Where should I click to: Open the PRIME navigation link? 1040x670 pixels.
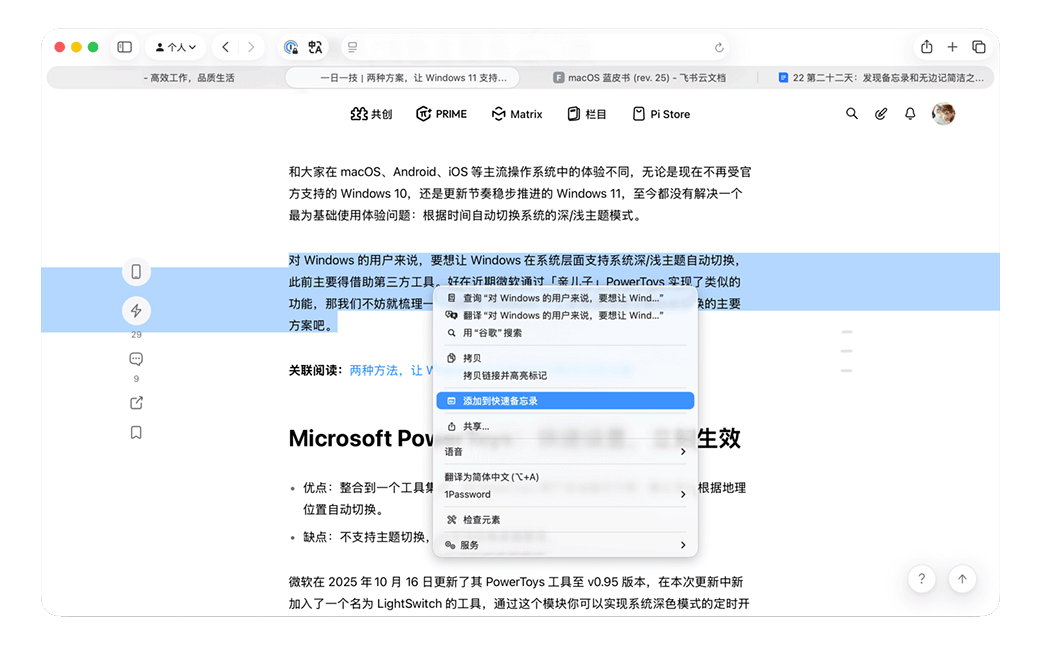coord(442,114)
